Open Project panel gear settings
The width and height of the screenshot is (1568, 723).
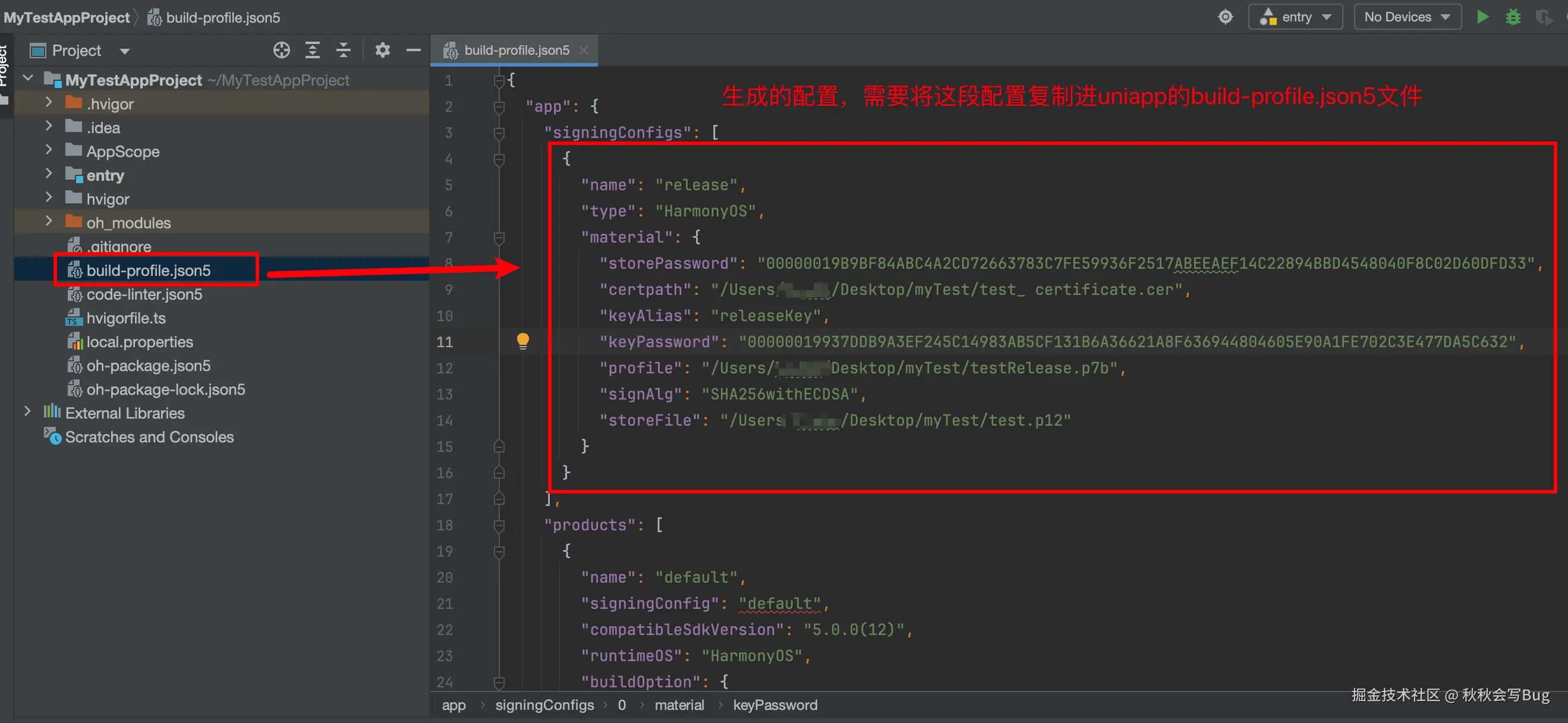[x=382, y=51]
